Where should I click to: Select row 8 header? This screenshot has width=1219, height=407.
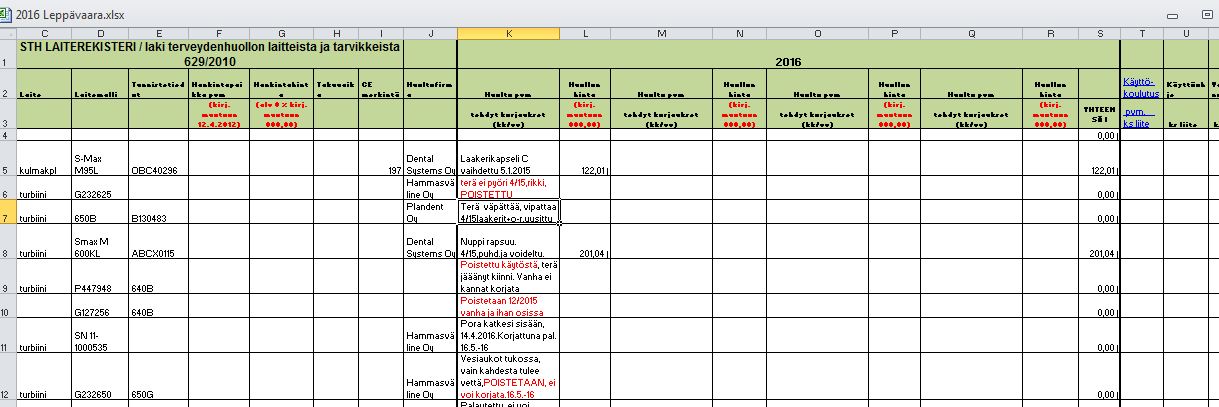coord(8,241)
